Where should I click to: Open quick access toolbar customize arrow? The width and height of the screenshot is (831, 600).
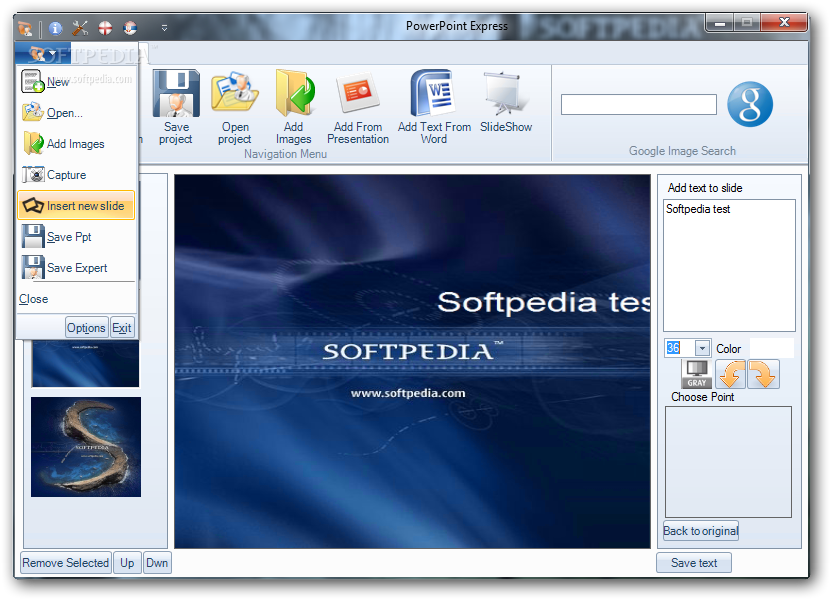(164, 28)
